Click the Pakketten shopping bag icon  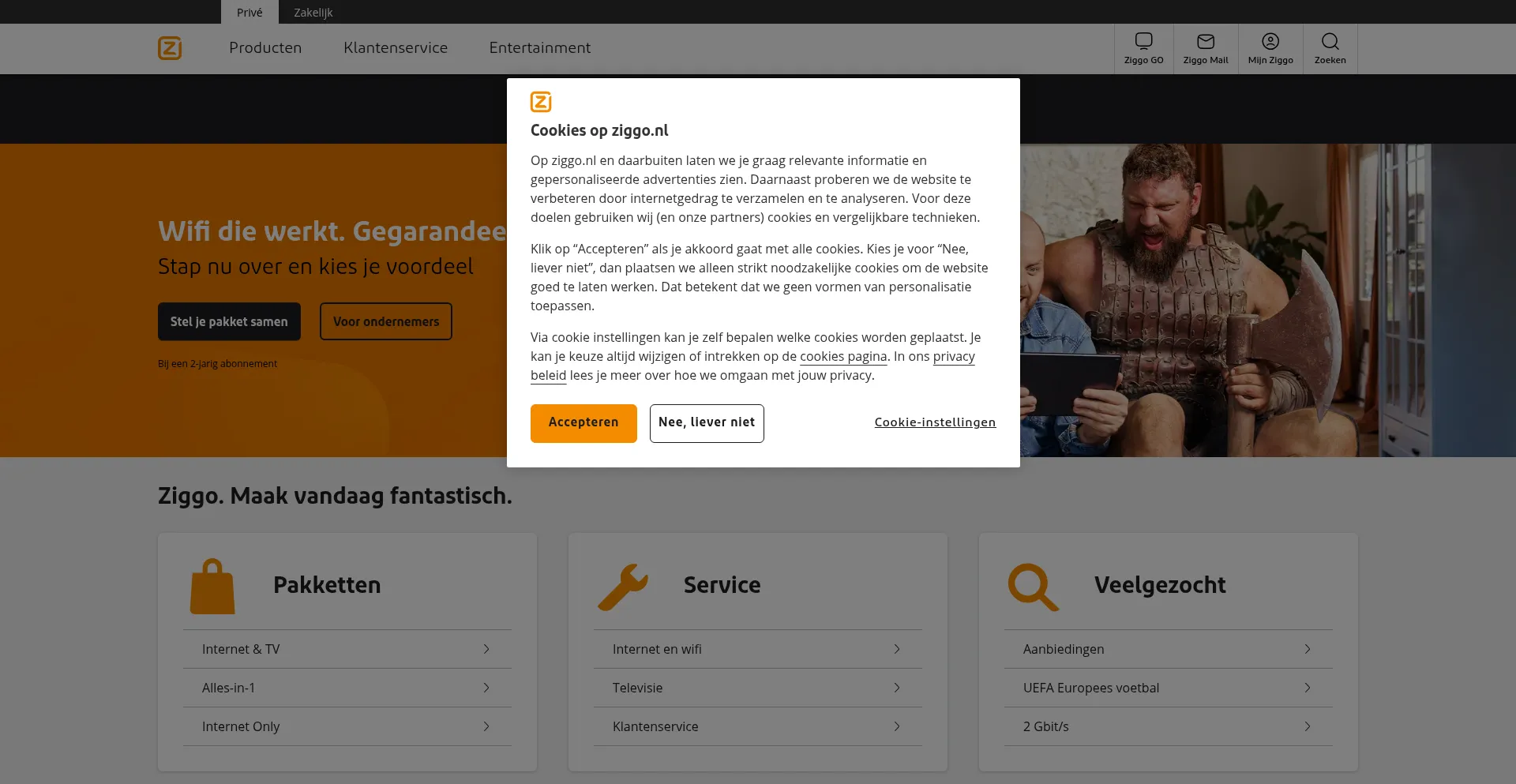click(x=212, y=587)
